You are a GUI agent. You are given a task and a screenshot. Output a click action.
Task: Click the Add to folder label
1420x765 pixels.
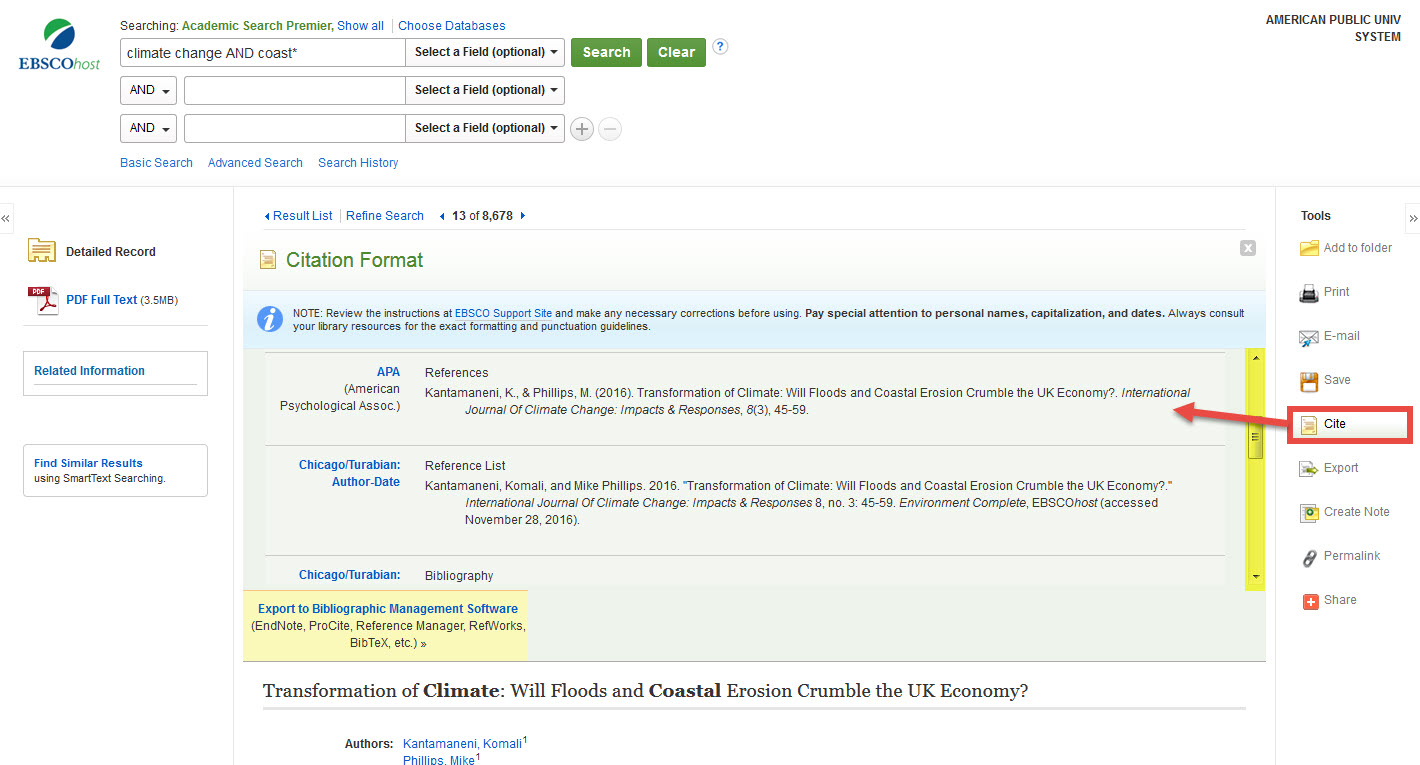coord(1358,248)
